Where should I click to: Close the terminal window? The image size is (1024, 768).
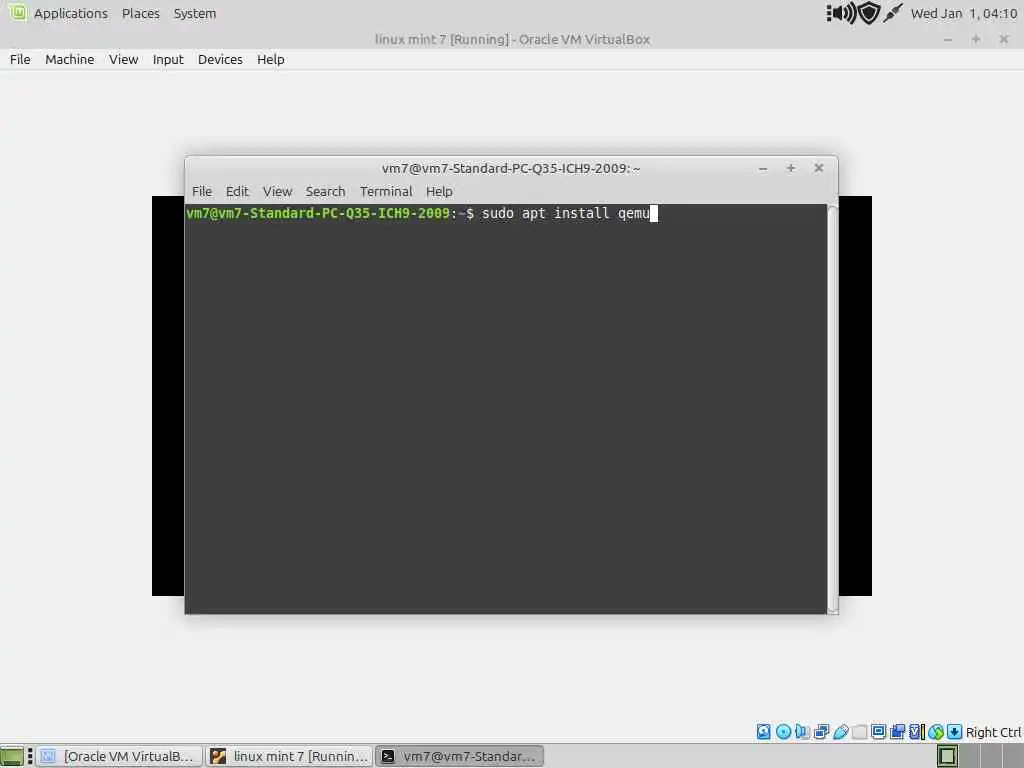coord(819,168)
